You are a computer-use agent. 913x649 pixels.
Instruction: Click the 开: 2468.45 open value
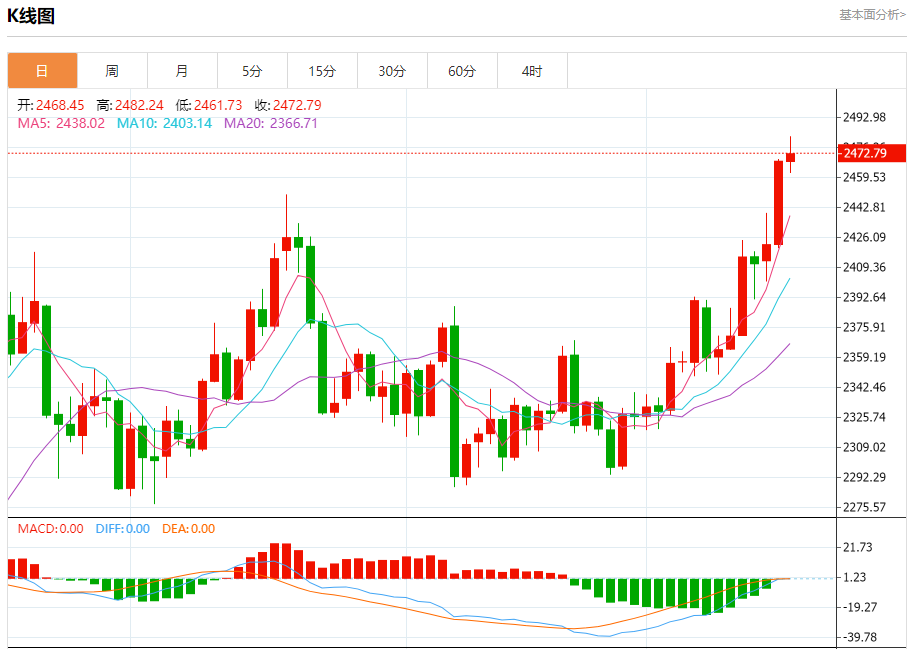[x=51, y=105]
